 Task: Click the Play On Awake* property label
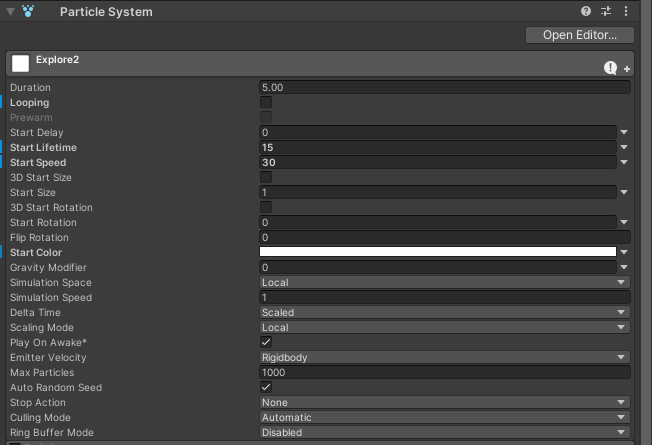tap(48, 342)
